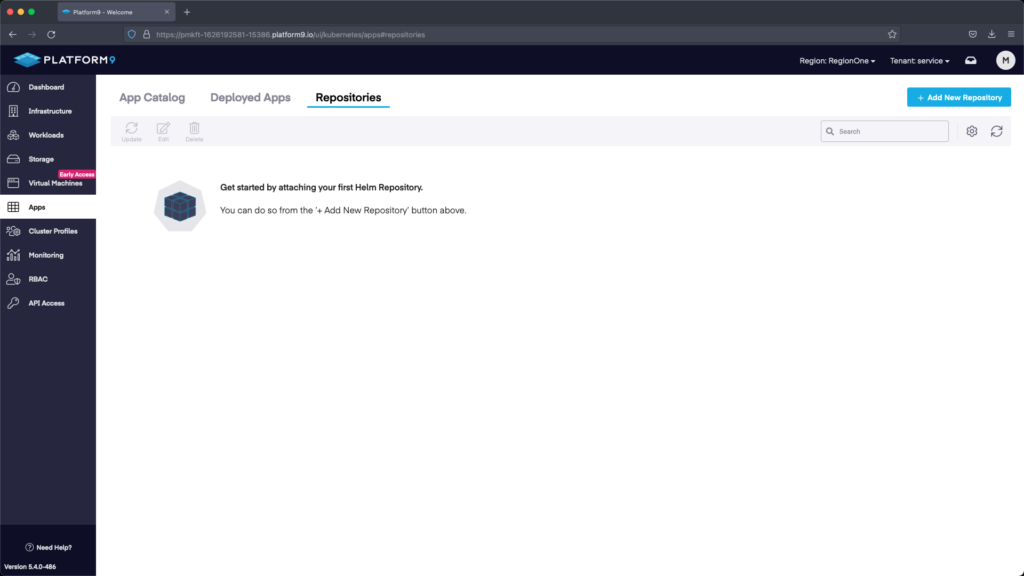The height and width of the screenshot is (576, 1024).
Task: Open a new browser tab
Action: coord(187,12)
